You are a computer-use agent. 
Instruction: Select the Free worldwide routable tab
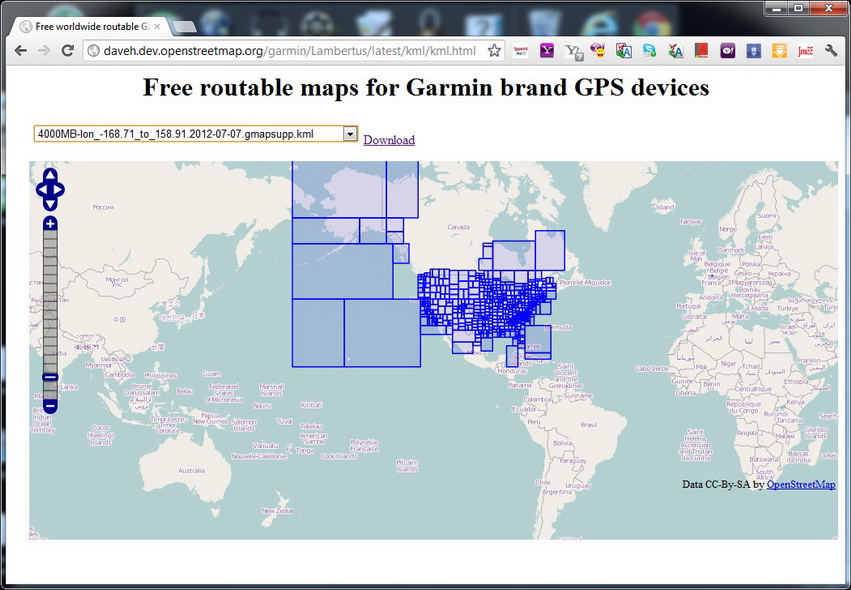click(x=88, y=26)
